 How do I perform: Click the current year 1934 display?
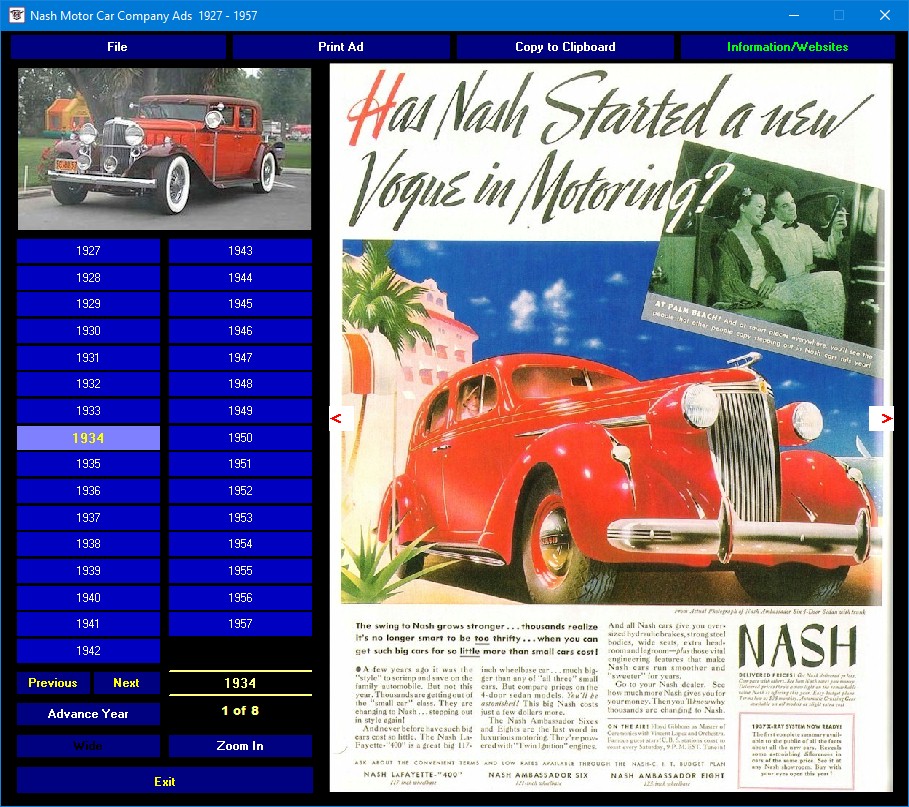(241, 683)
